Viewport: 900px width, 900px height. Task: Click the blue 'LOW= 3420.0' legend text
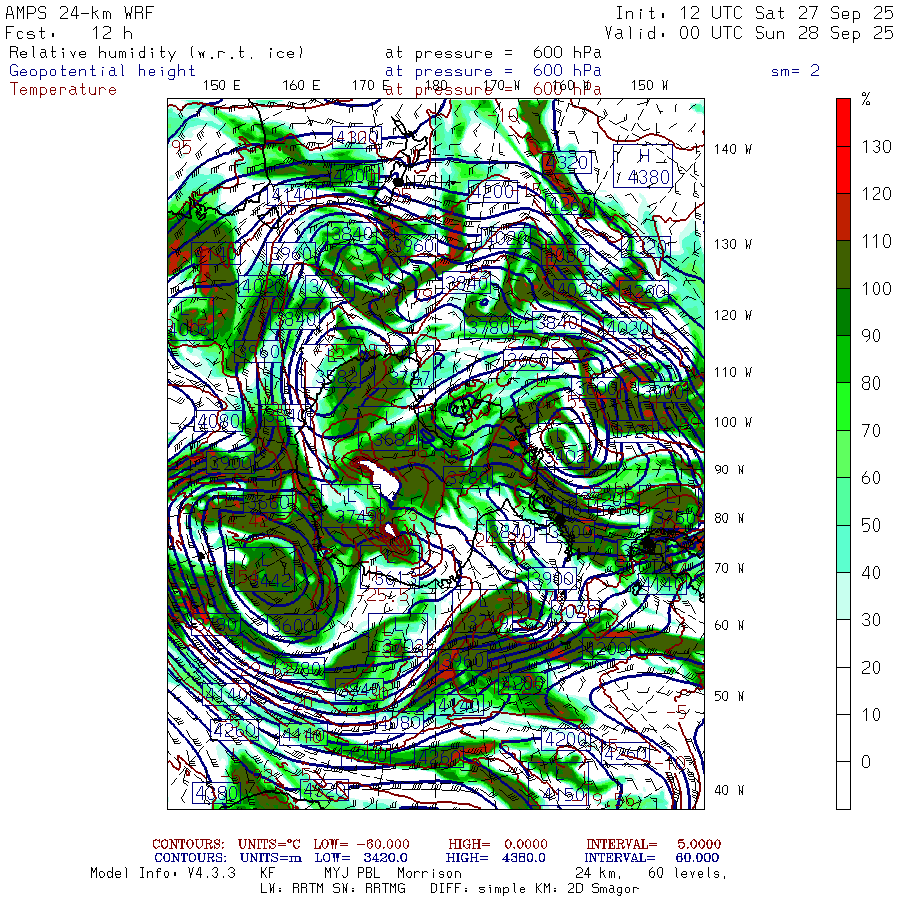point(361,858)
